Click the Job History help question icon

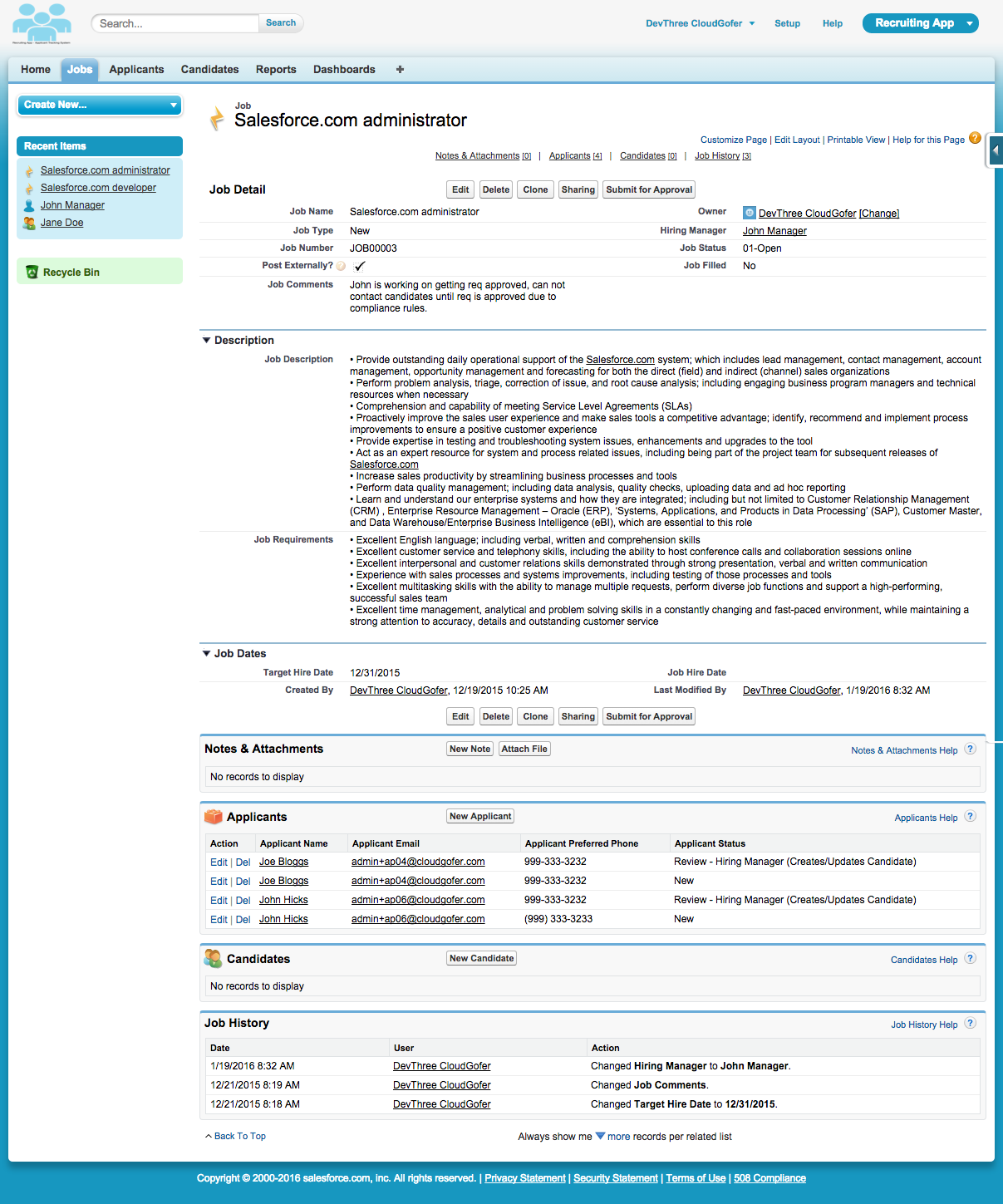click(970, 1024)
